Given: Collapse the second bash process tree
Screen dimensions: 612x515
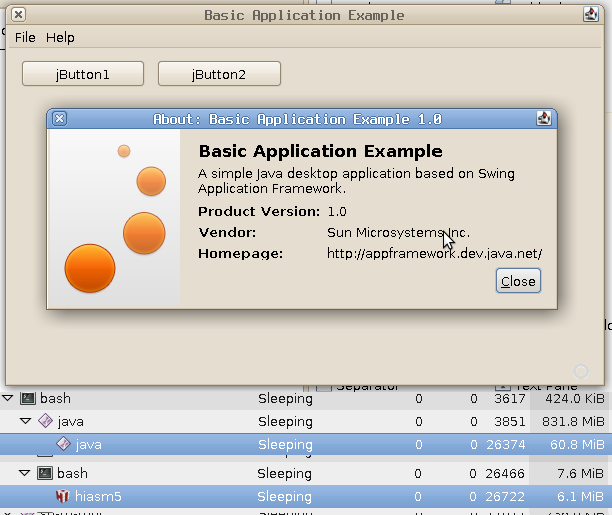Looking at the screenshot, I should pyautogui.click(x=26, y=472).
